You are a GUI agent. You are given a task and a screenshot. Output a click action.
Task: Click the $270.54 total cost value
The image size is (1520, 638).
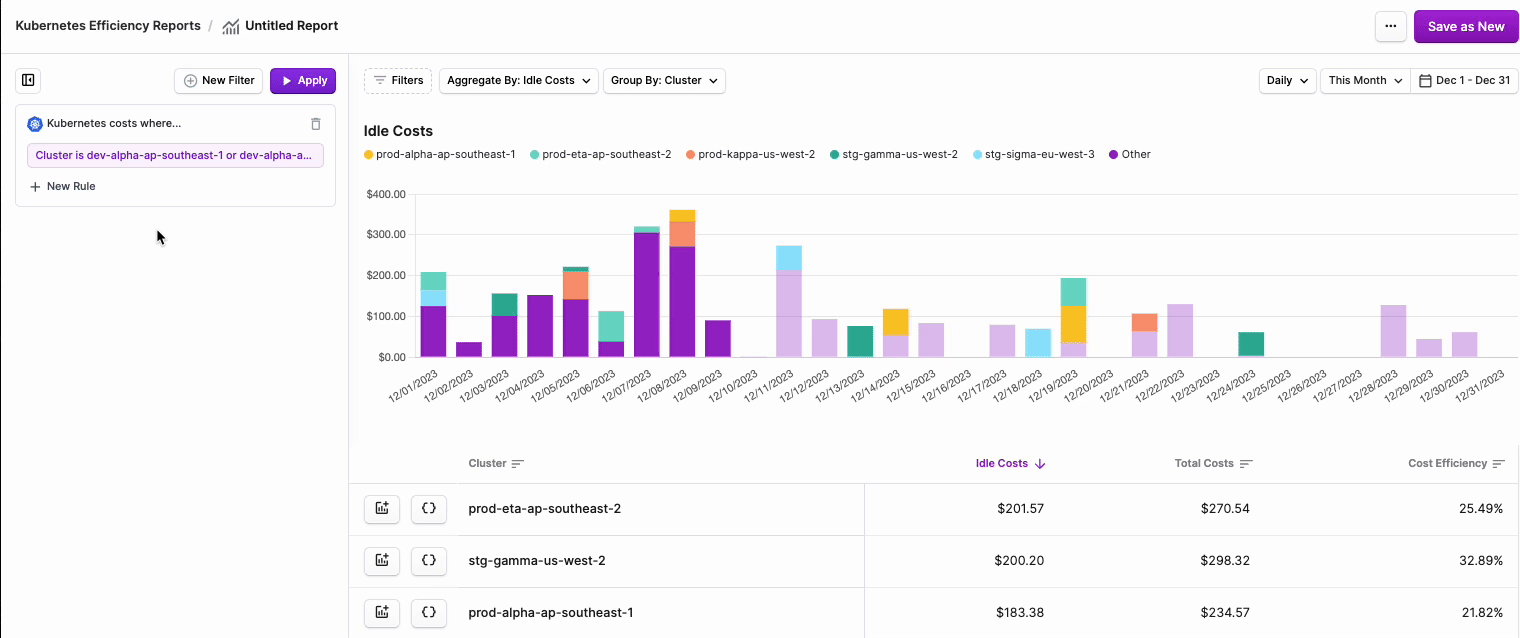[1225, 508]
